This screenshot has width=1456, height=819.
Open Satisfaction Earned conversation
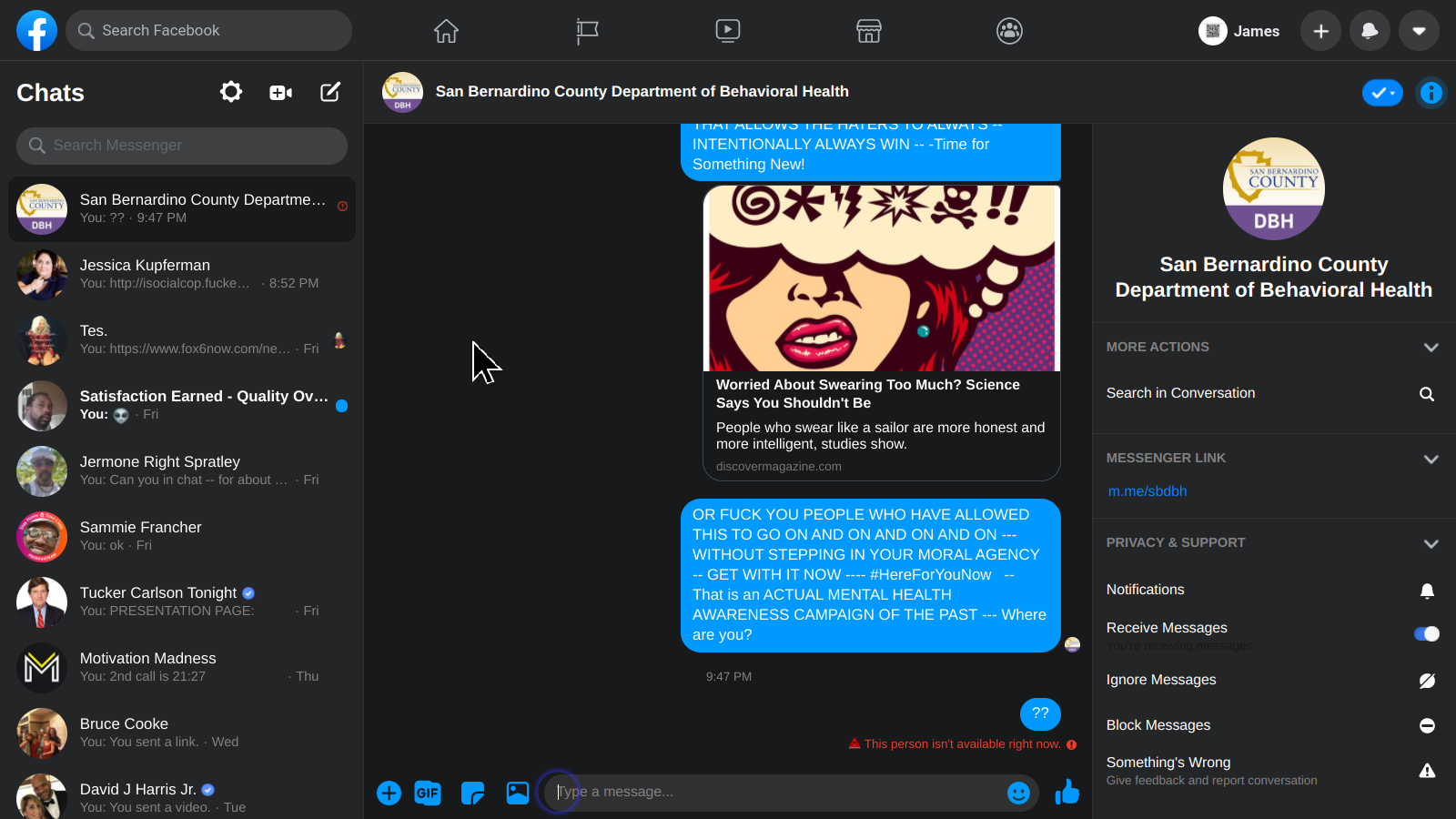(x=182, y=406)
